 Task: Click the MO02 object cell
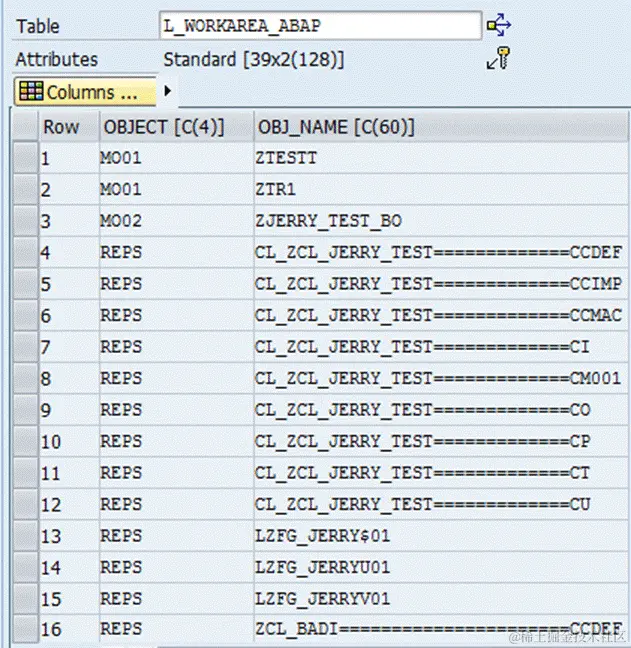click(176, 221)
